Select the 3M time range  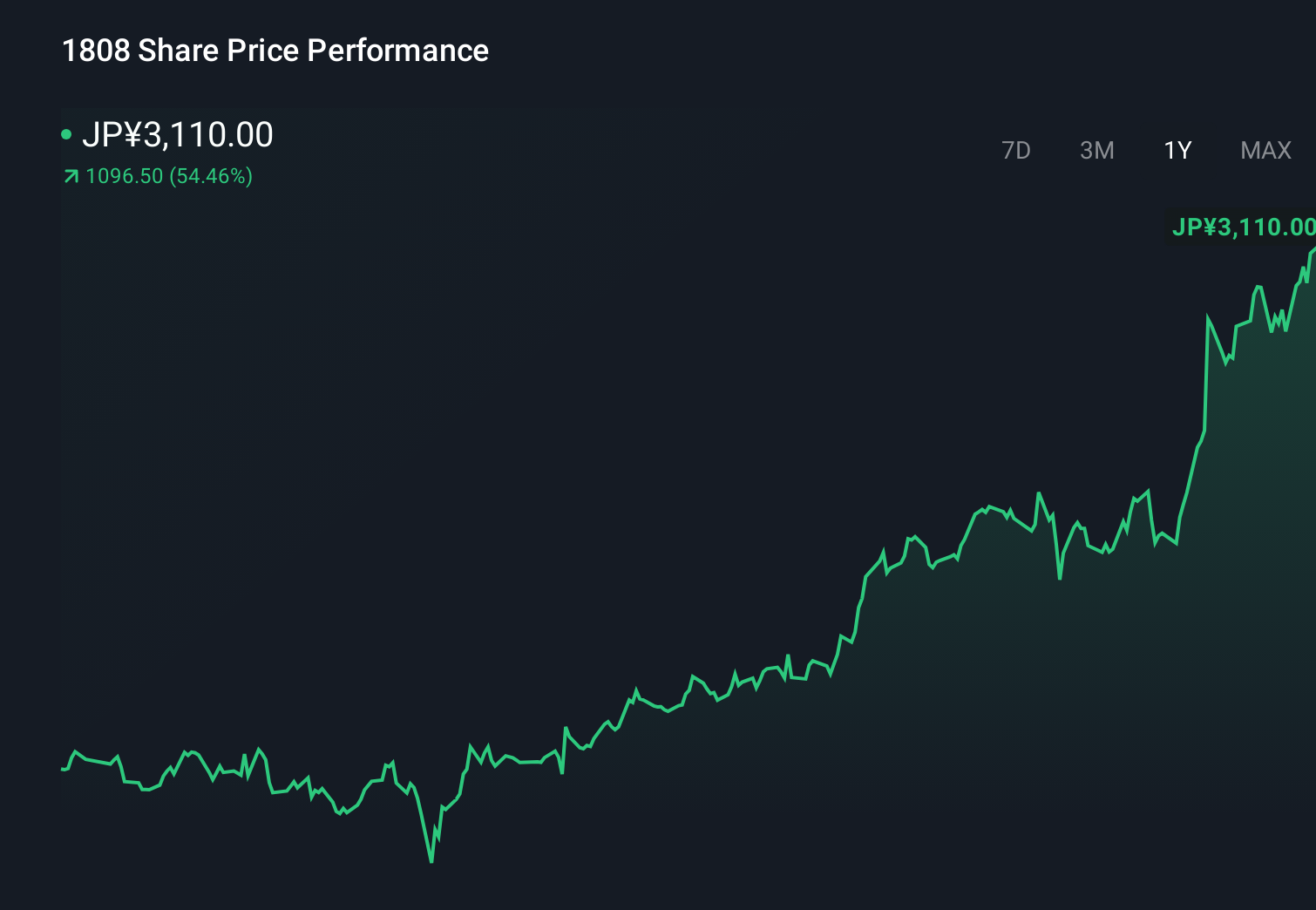click(x=1096, y=150)
